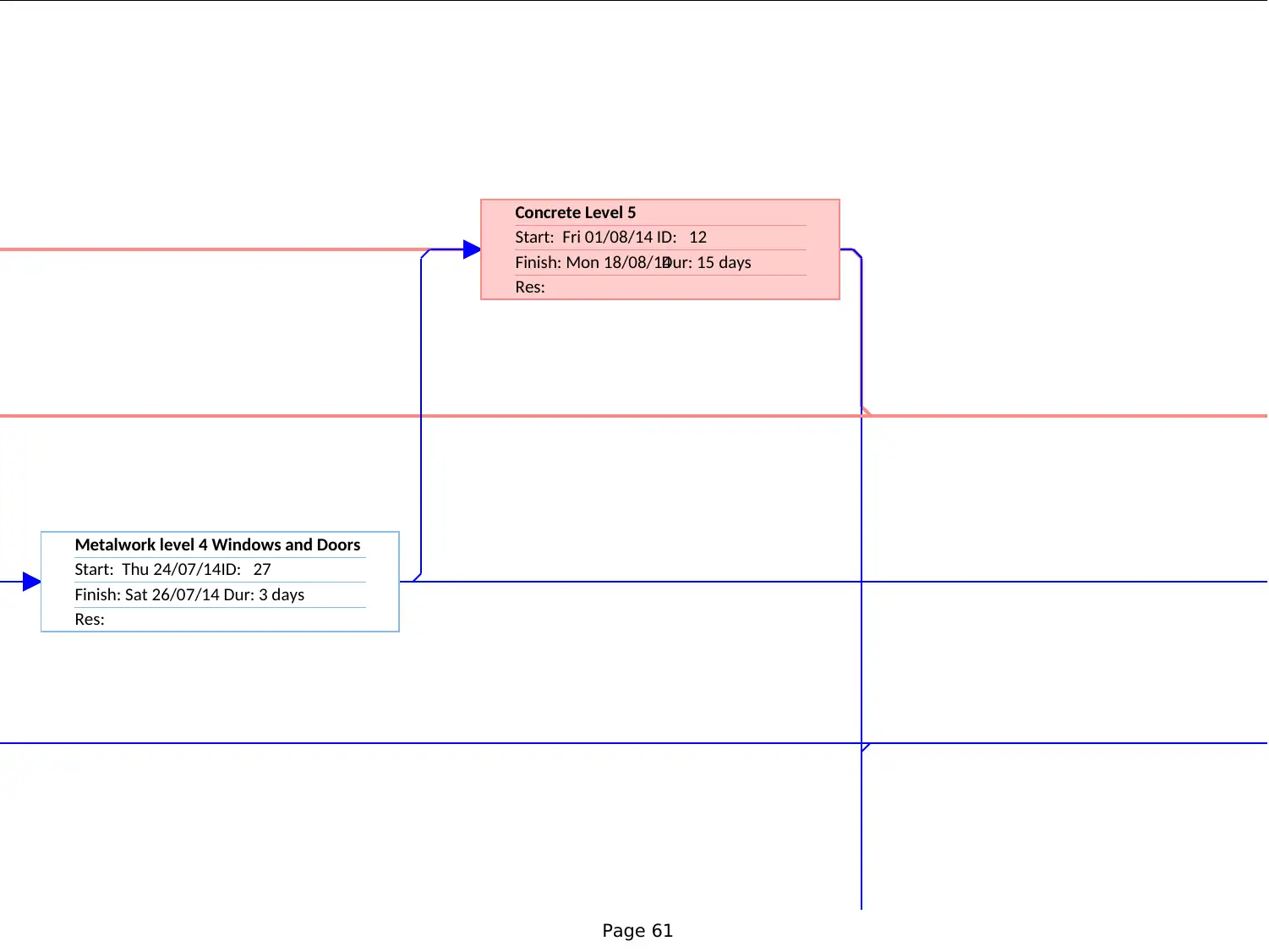Click Finish: Sat 26/07/14 in Metalwork node
The image size is (1269, 952).
tap(147, 595)
